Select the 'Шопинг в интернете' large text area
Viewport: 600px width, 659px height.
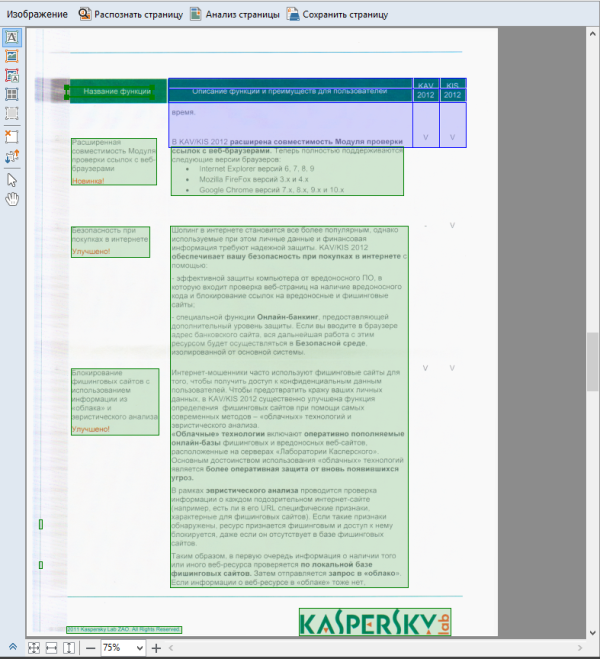[289, 406]
